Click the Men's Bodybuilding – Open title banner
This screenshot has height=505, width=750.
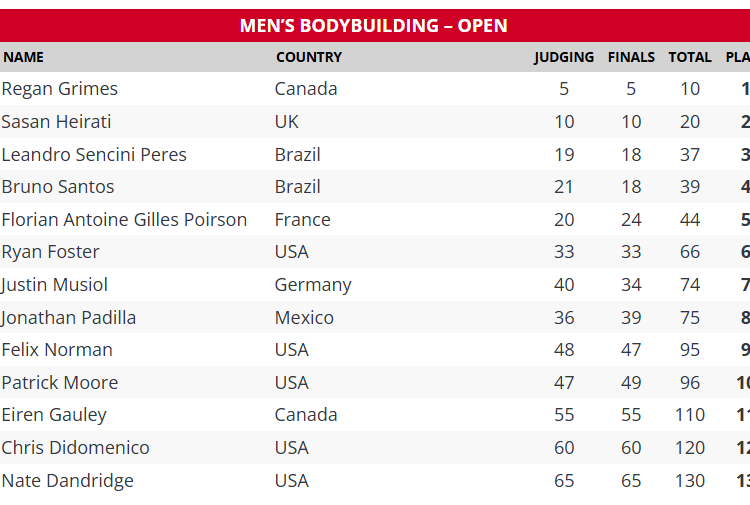(x=373, y=26)
